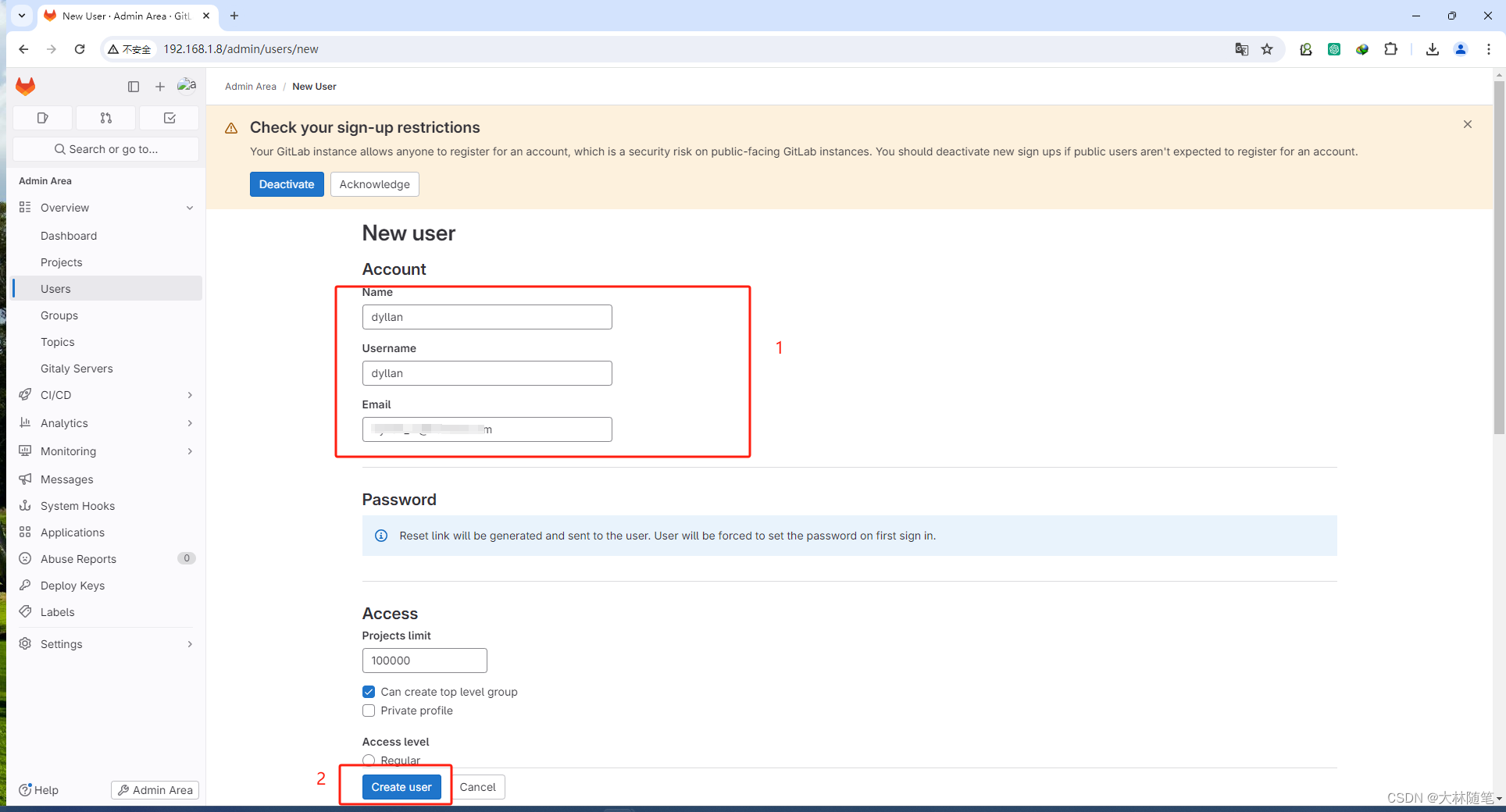Screen dimensions: 1506x812
Task: Click the Deactivate button in the warning banner
Action: click(x=287, y=183)
